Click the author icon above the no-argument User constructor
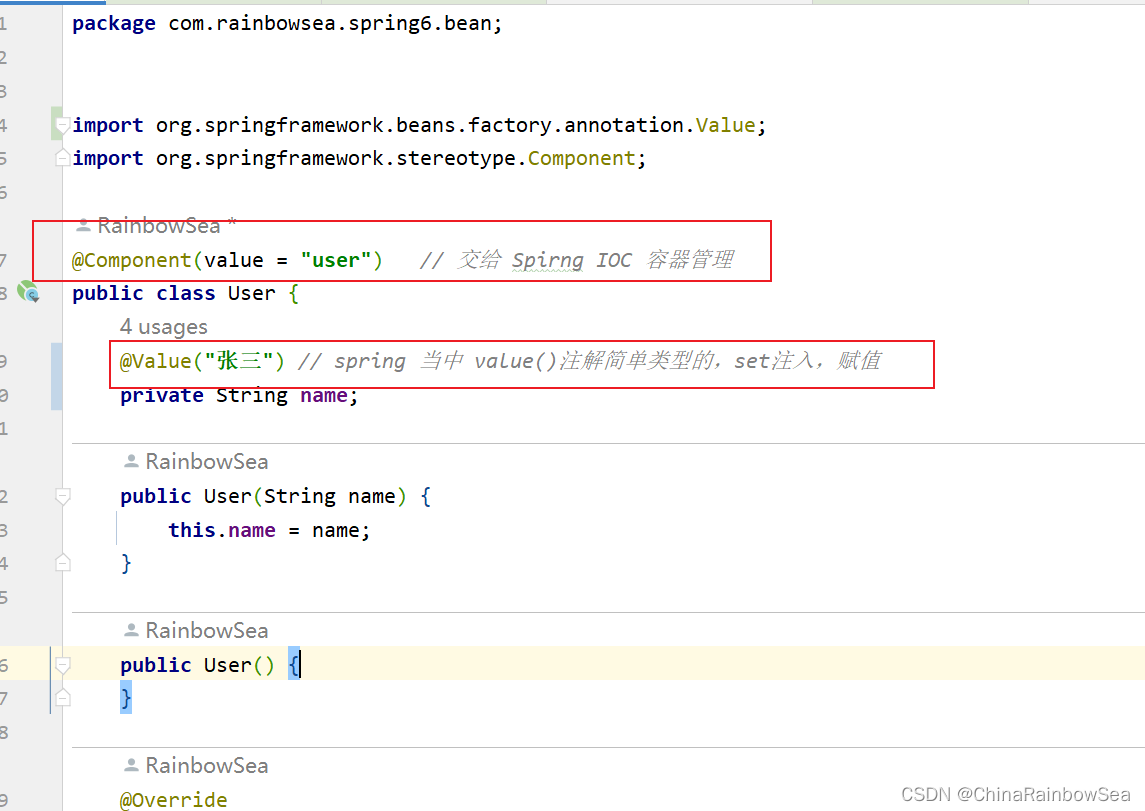 pos(131,630)
